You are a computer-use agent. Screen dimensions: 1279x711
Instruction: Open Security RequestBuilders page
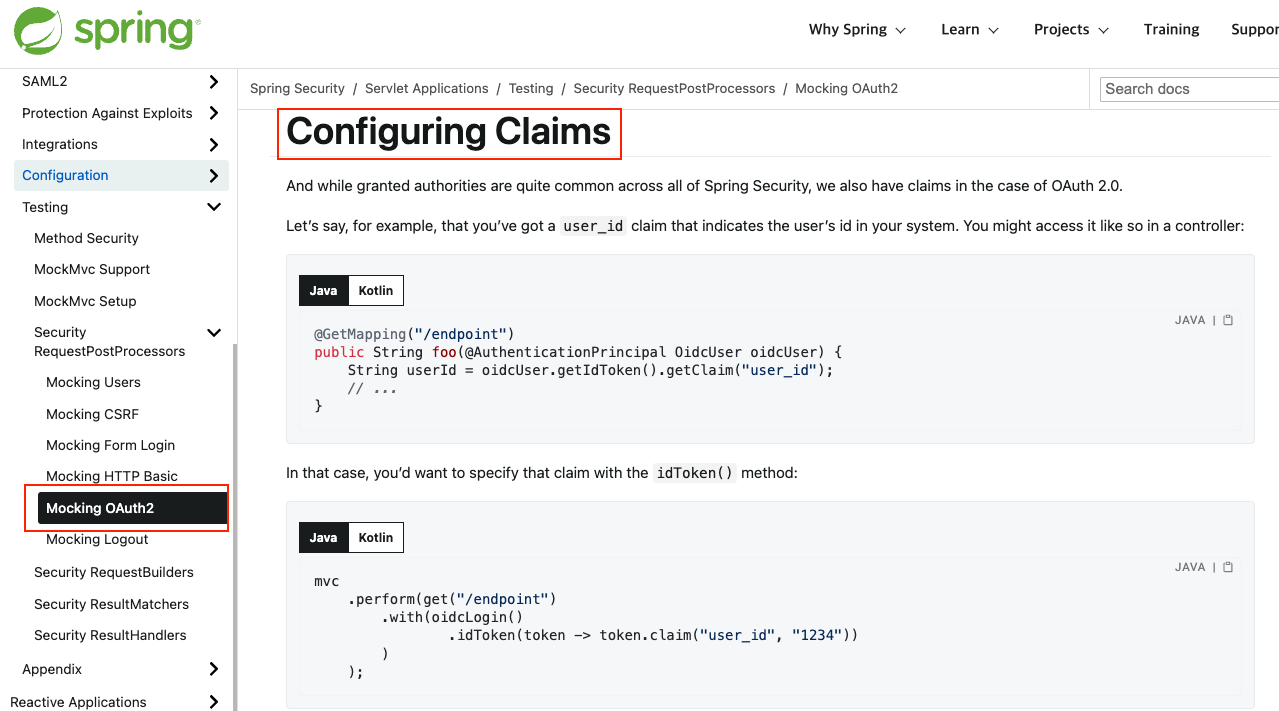114,572
